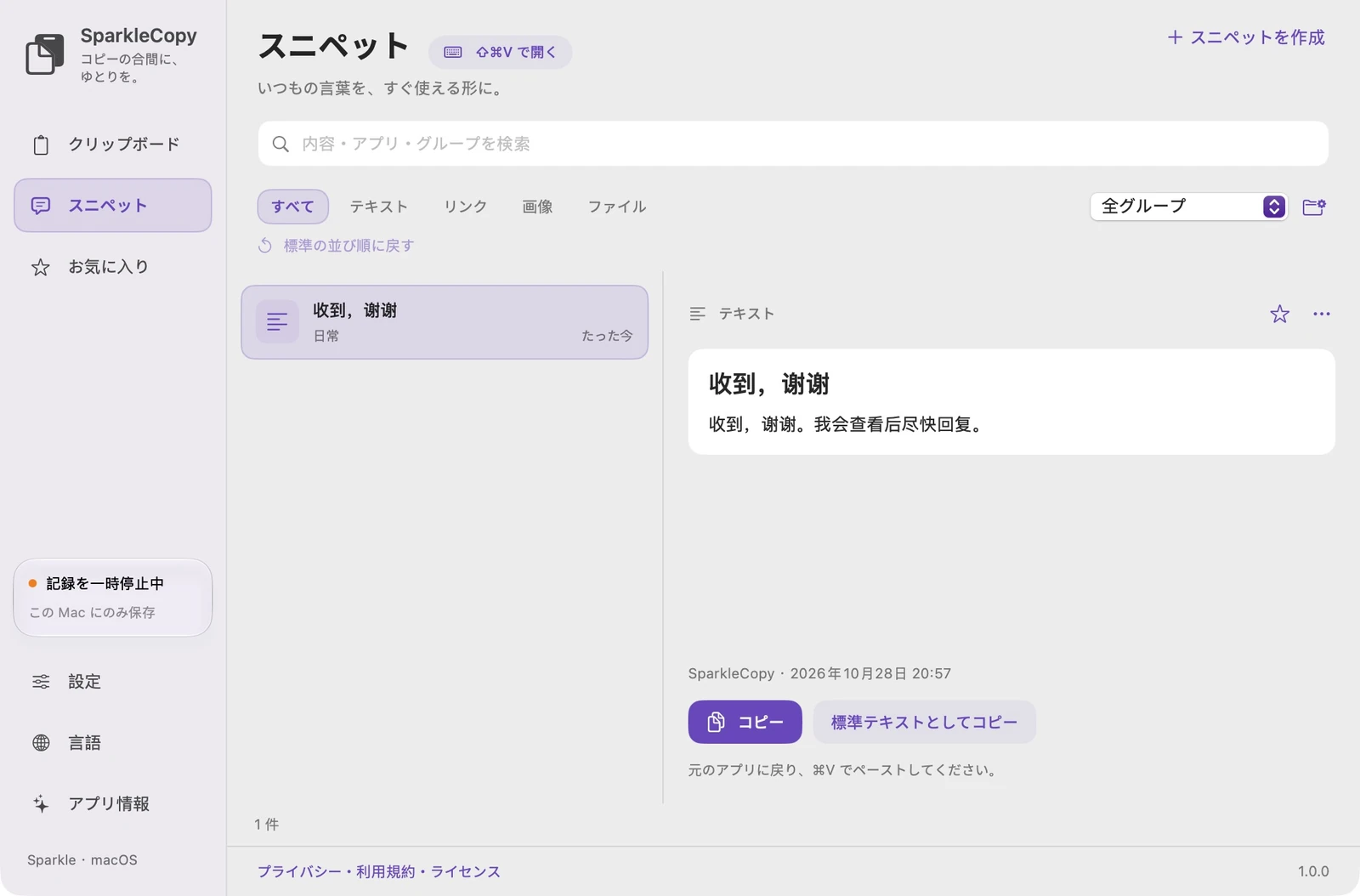Open the 利用規約 footer link

pyautogui.click(x=385, y=872)
